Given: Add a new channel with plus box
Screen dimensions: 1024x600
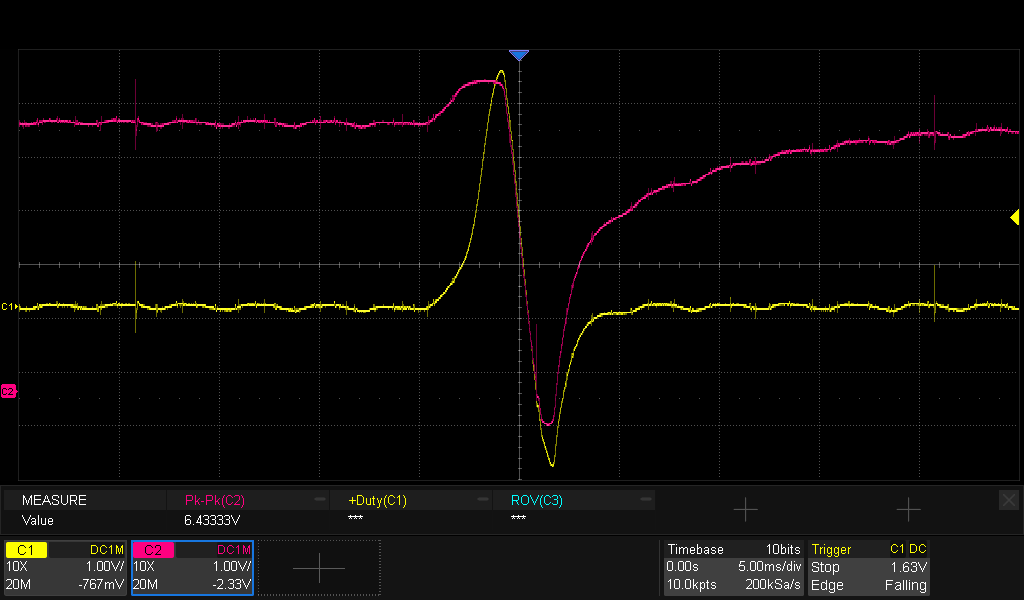Looking at the screenshot, I should [319, 568].
